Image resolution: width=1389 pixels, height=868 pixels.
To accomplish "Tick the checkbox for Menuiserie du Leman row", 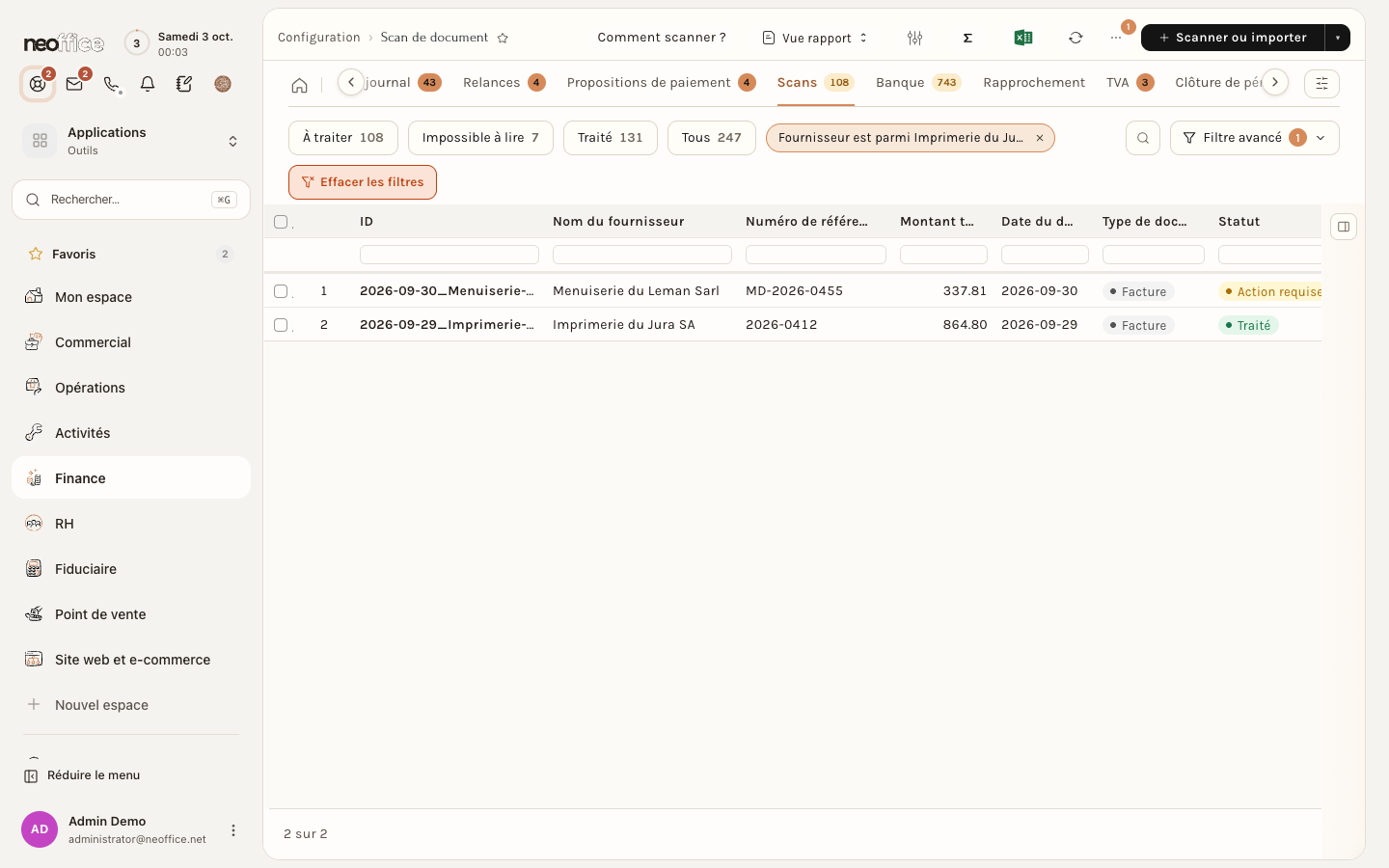I will [x=281, y=291].
